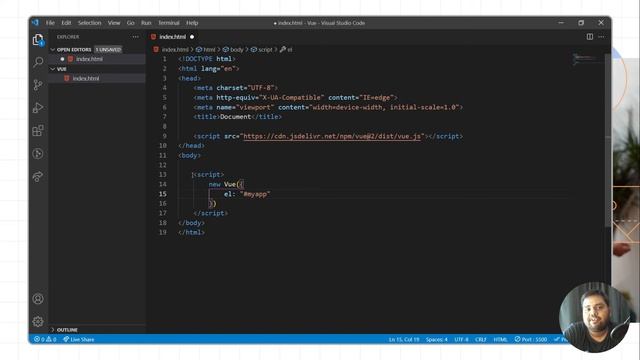
Task: Click Port: 5500 Live Server status
Action: point(531,339)
